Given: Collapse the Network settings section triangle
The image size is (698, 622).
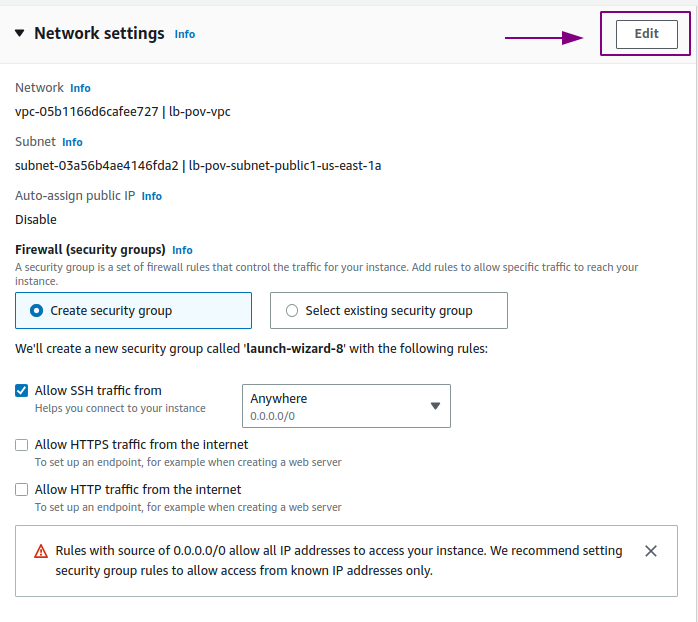Looking at the screenshot, I should (x=20, y=33).
